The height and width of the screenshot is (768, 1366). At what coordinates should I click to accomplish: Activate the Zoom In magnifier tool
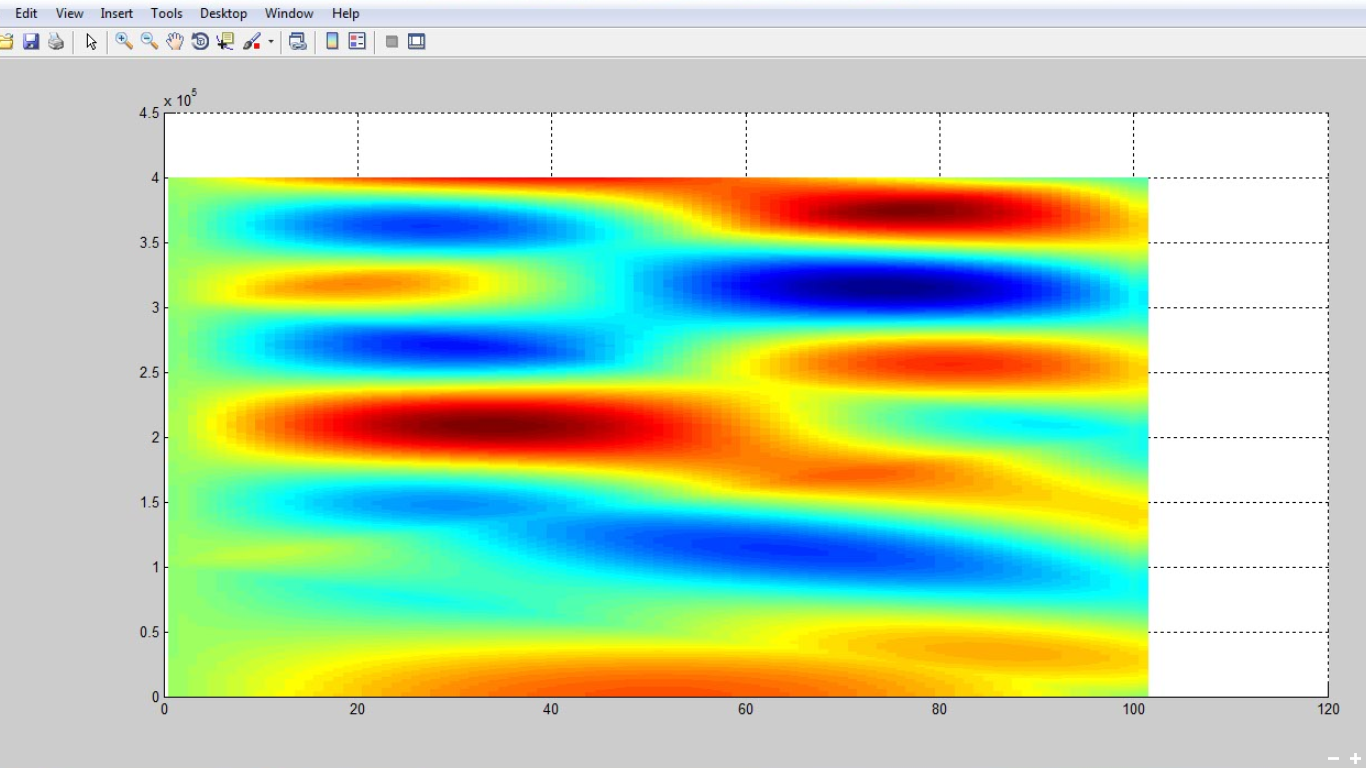click(x=124, y=42)
